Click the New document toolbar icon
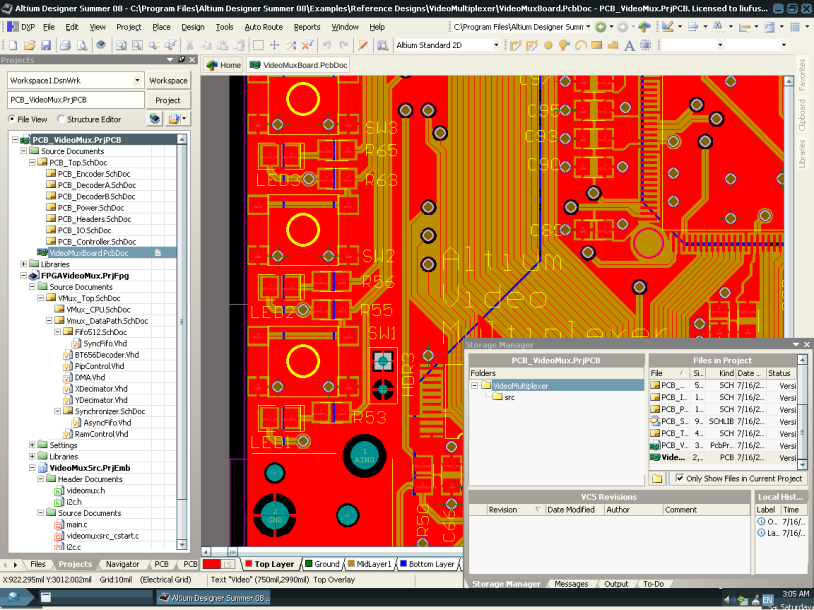The image size is (814, 610). [13, 46]
